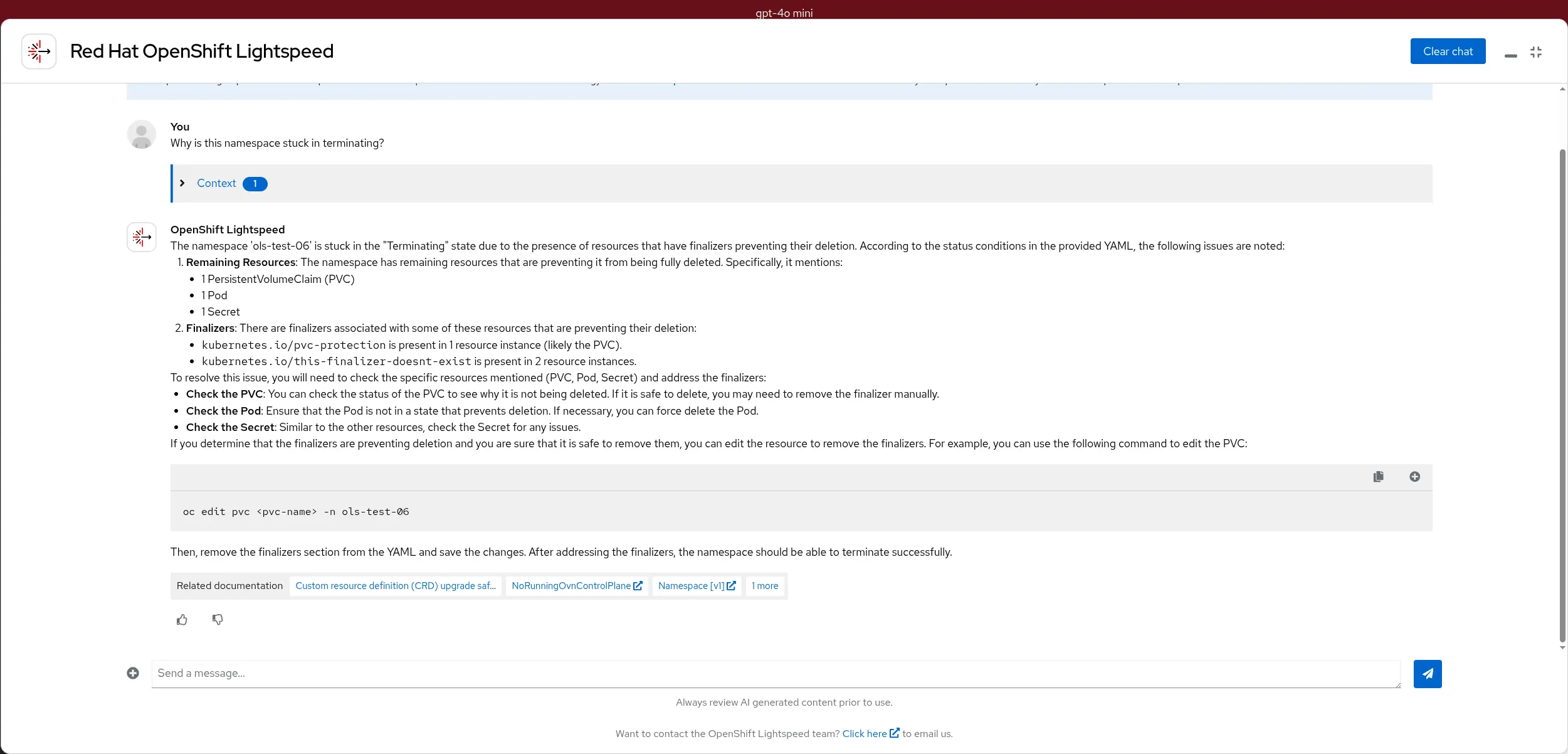
Task: Open NoRunningOvnControlPlane documentation link
Action: point(577,586)
